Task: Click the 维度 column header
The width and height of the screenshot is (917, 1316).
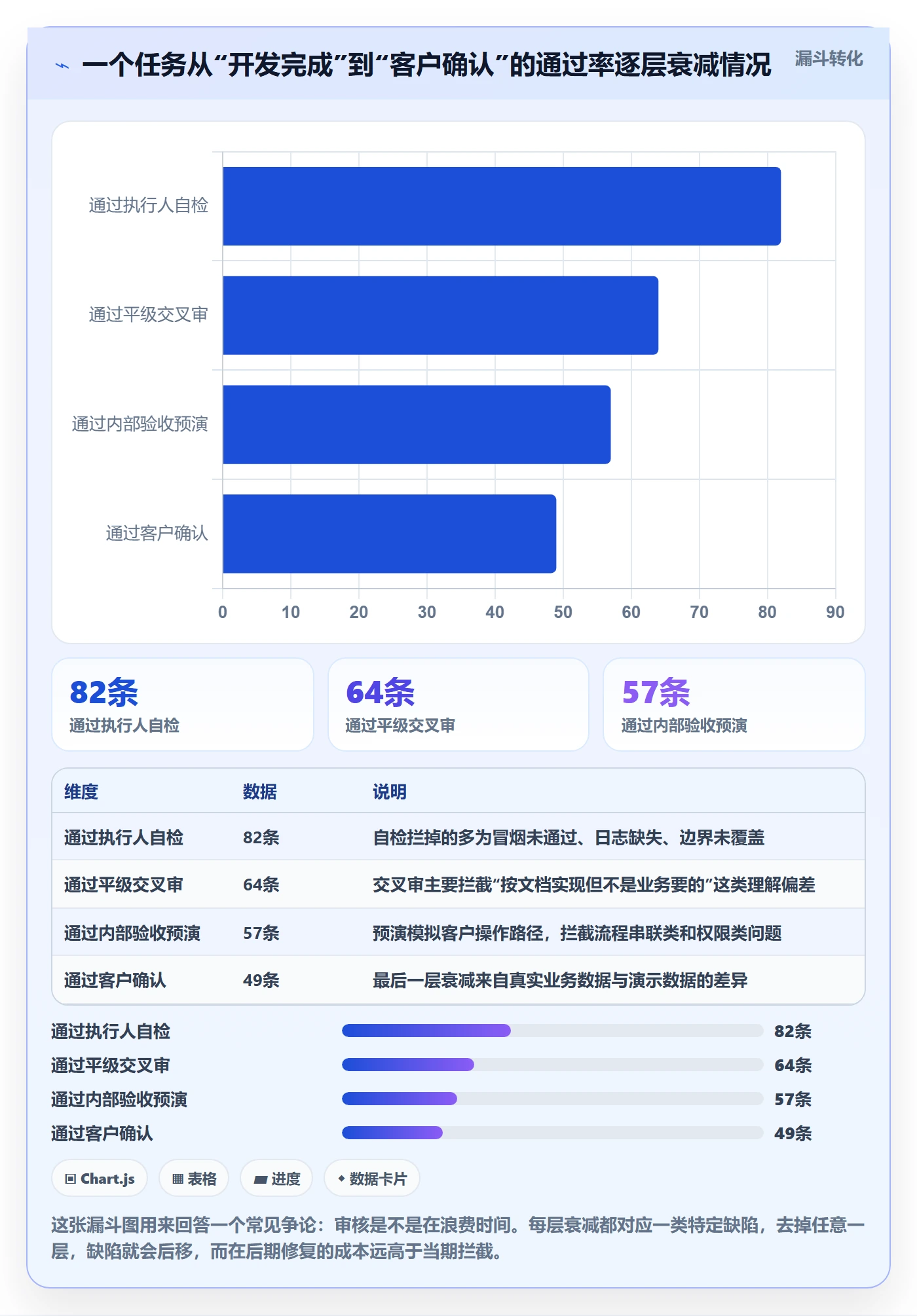Action: (81, 792)
